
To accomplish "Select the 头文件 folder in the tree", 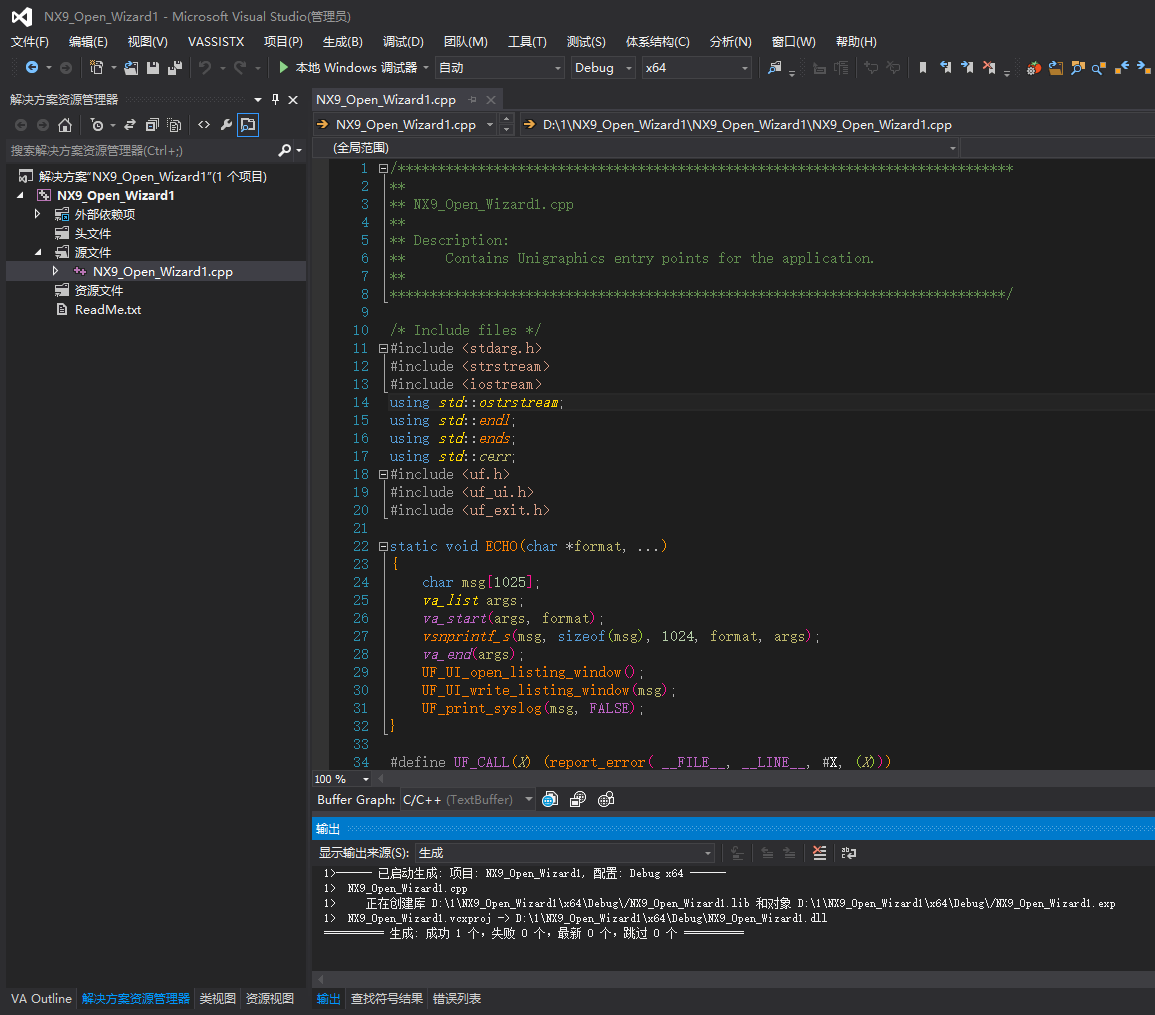I will coord(93,233).
